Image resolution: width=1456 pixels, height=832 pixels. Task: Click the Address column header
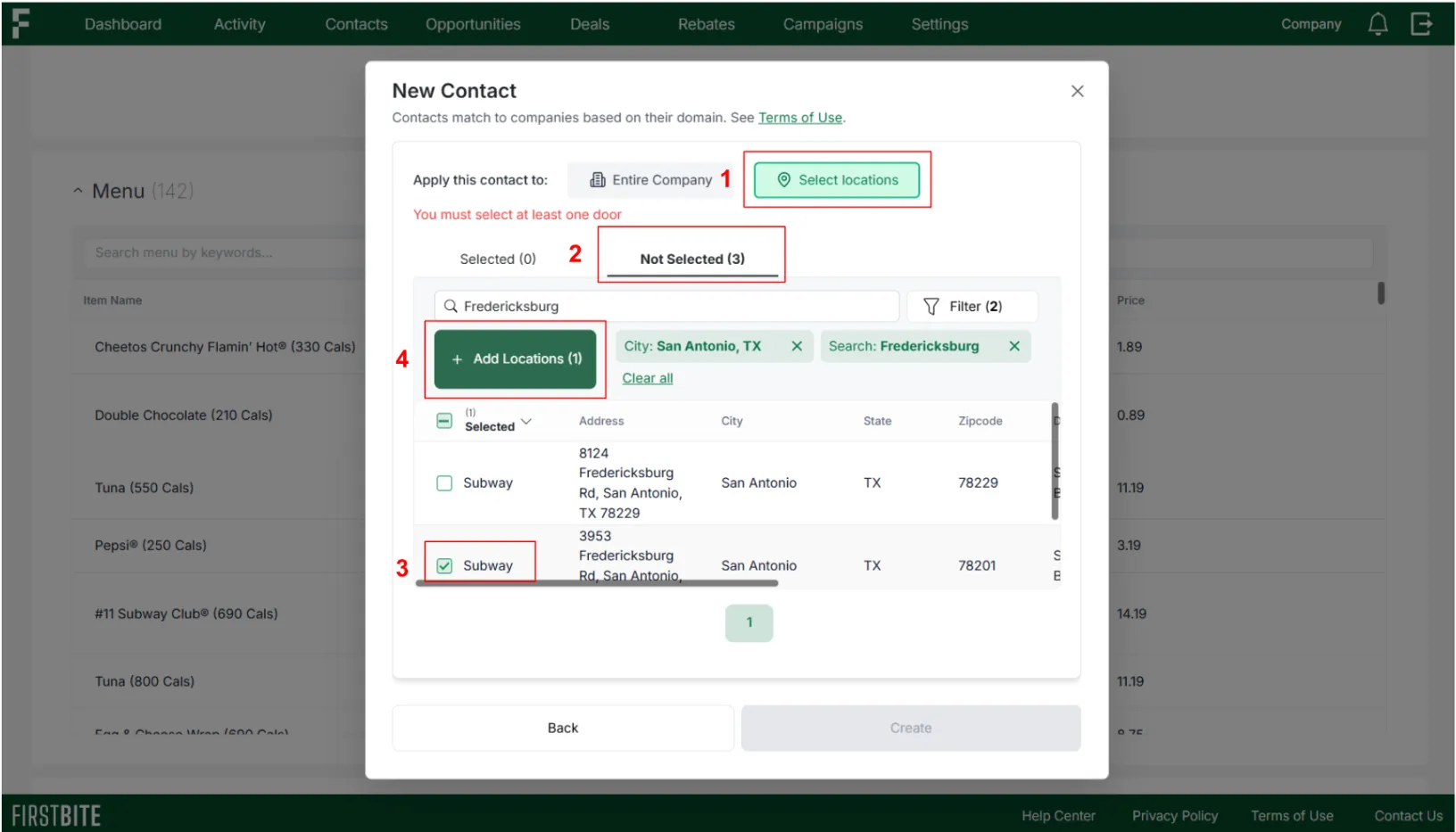point(601,421)
